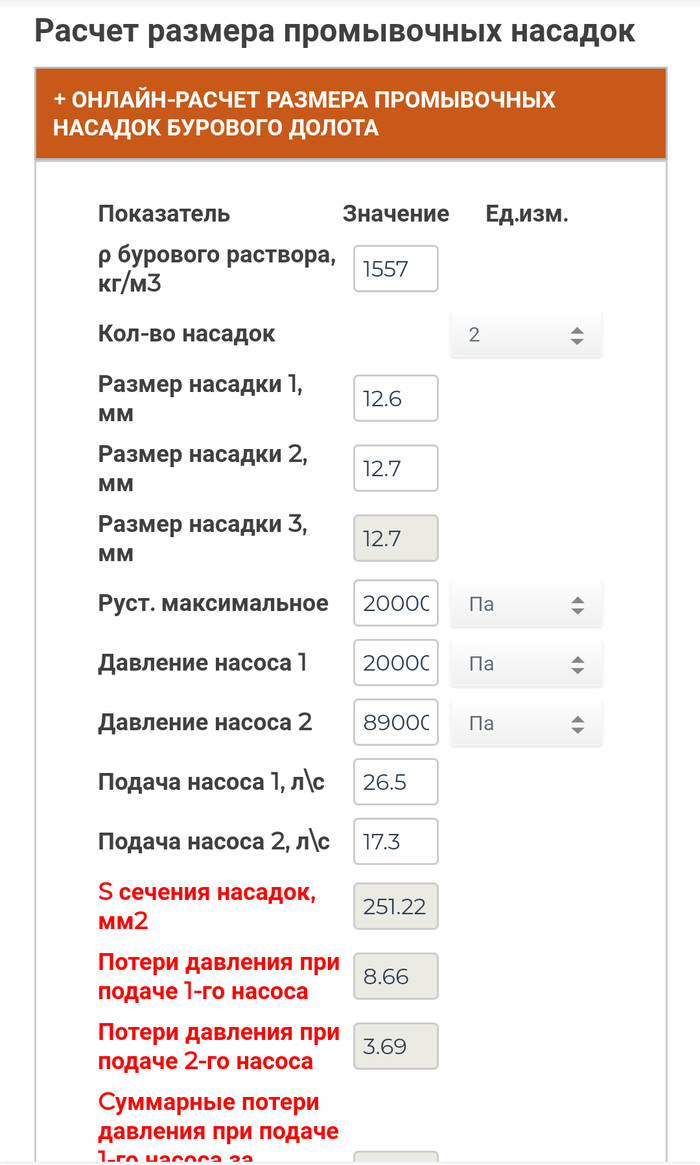Viewport: 700px width, 1165px height.
Task: Open the nozzle count dropdown
Action: (x=526, y=335)
